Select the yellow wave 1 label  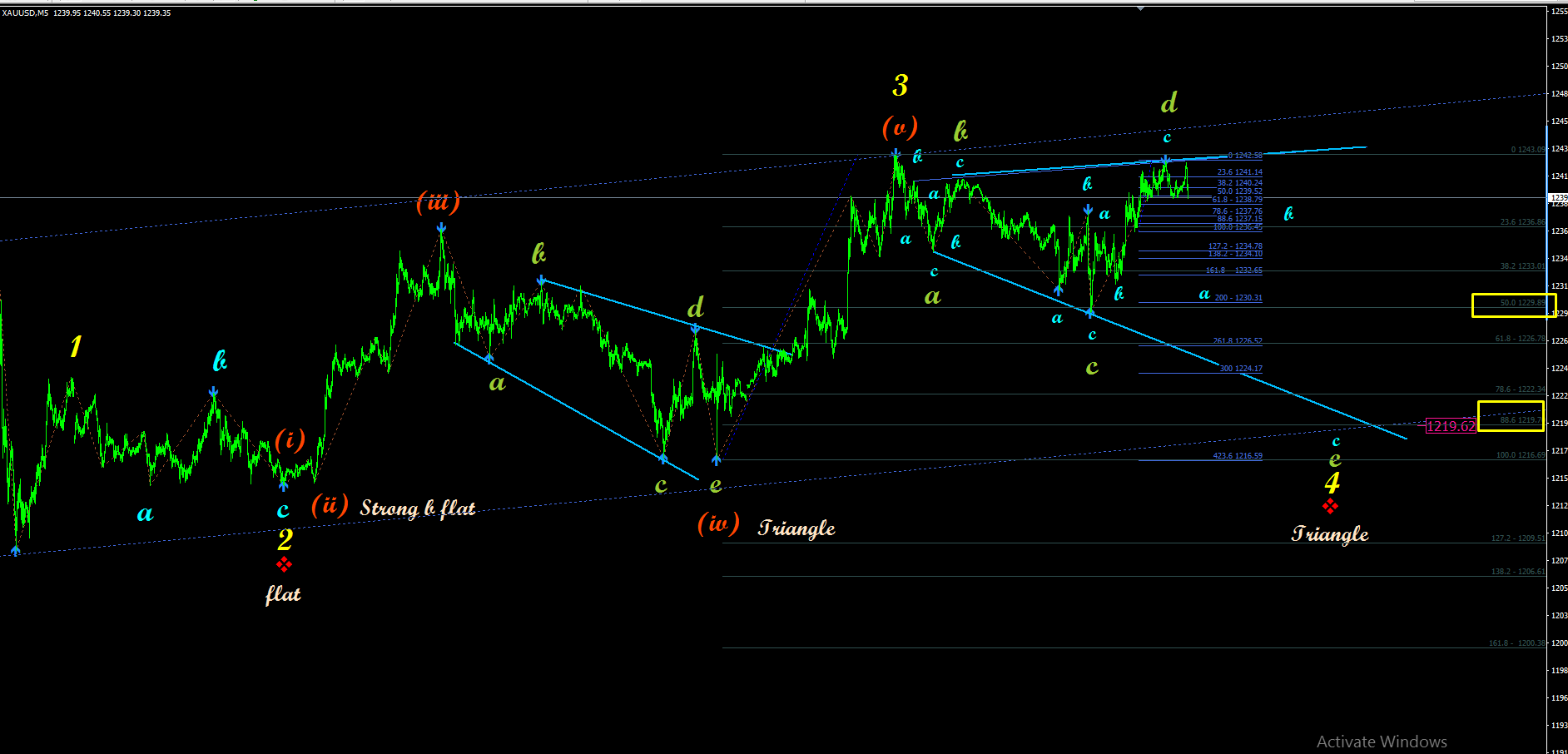76,346
